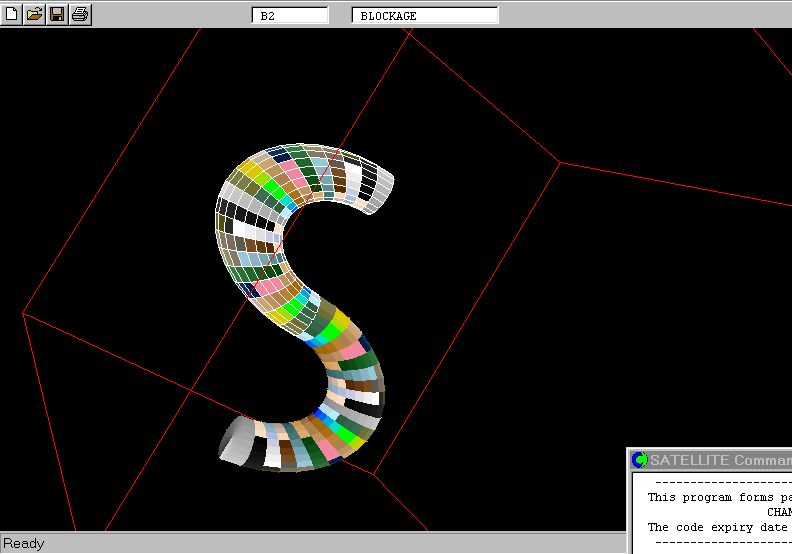The image size is (792, 554).
Task: Pick the blue cell on the lower pipe curve
Action: pyautogui.click(x=321, y=414)
